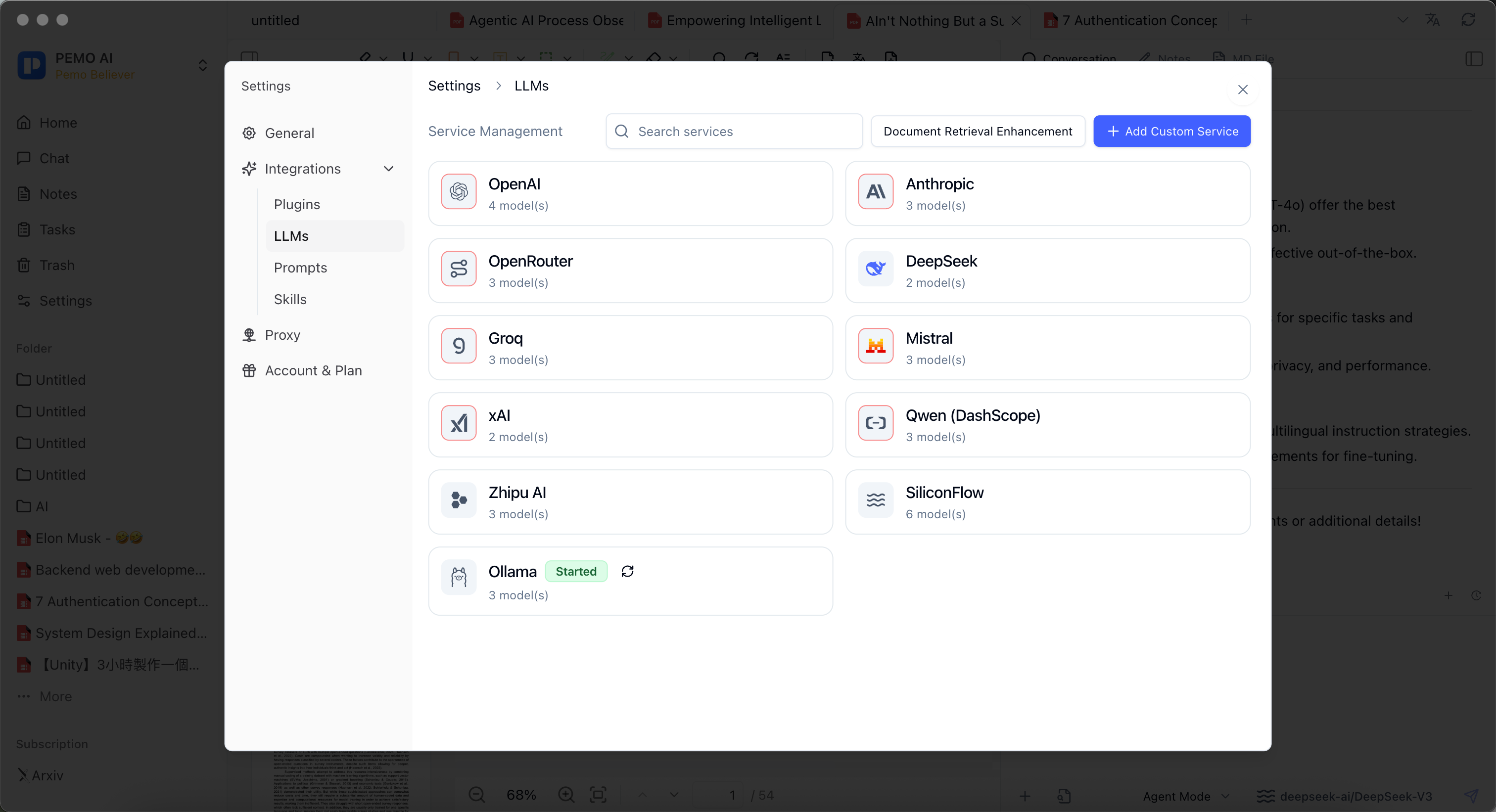Image resolution: width=1496 pixels, height=812 pixels.
Task: Click the OpenRouter logo icon
Action: [458, 269]
